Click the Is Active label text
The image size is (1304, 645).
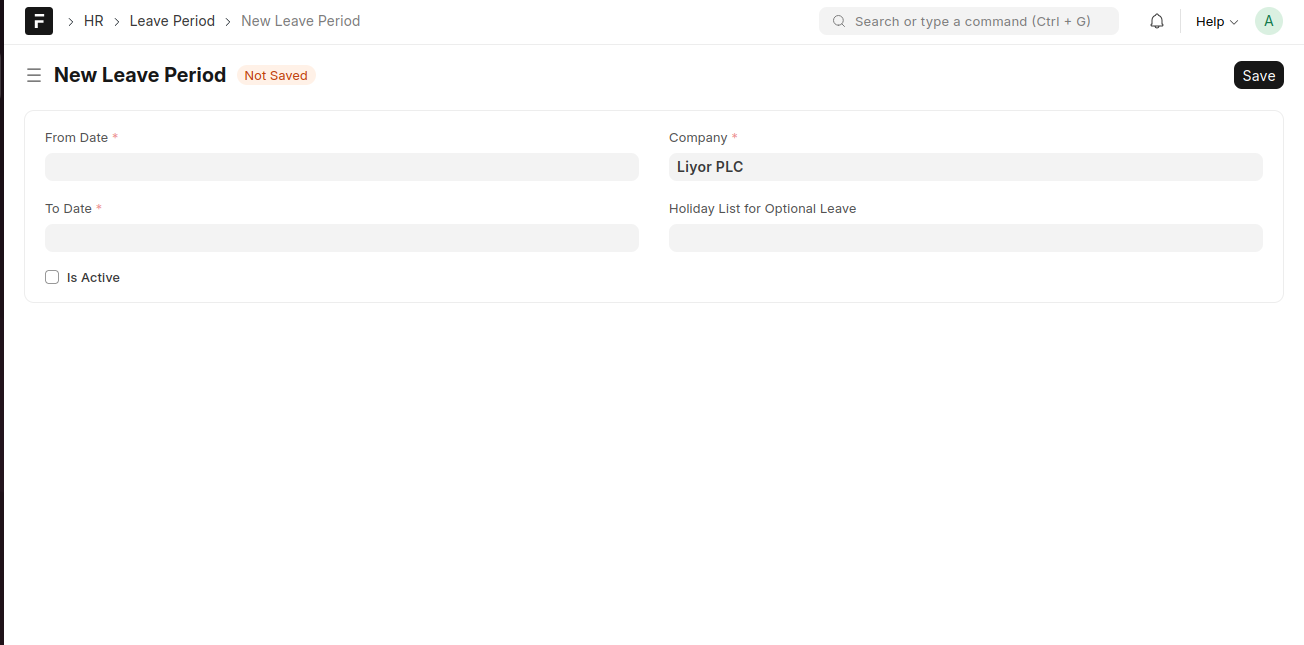point(93,278)
